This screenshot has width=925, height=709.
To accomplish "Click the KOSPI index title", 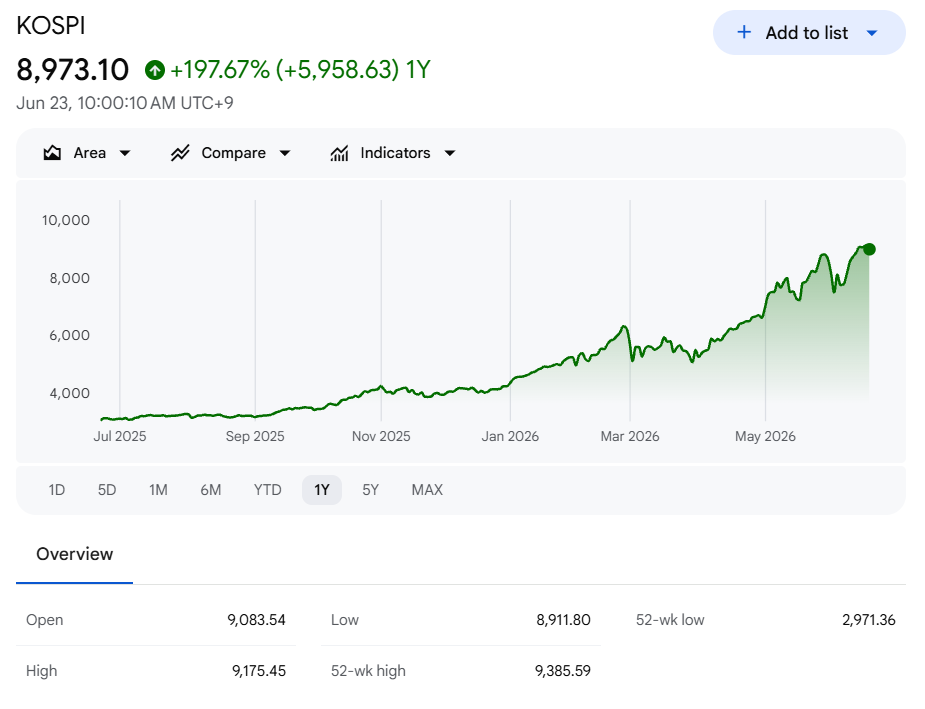I will [x=51, y=26].
